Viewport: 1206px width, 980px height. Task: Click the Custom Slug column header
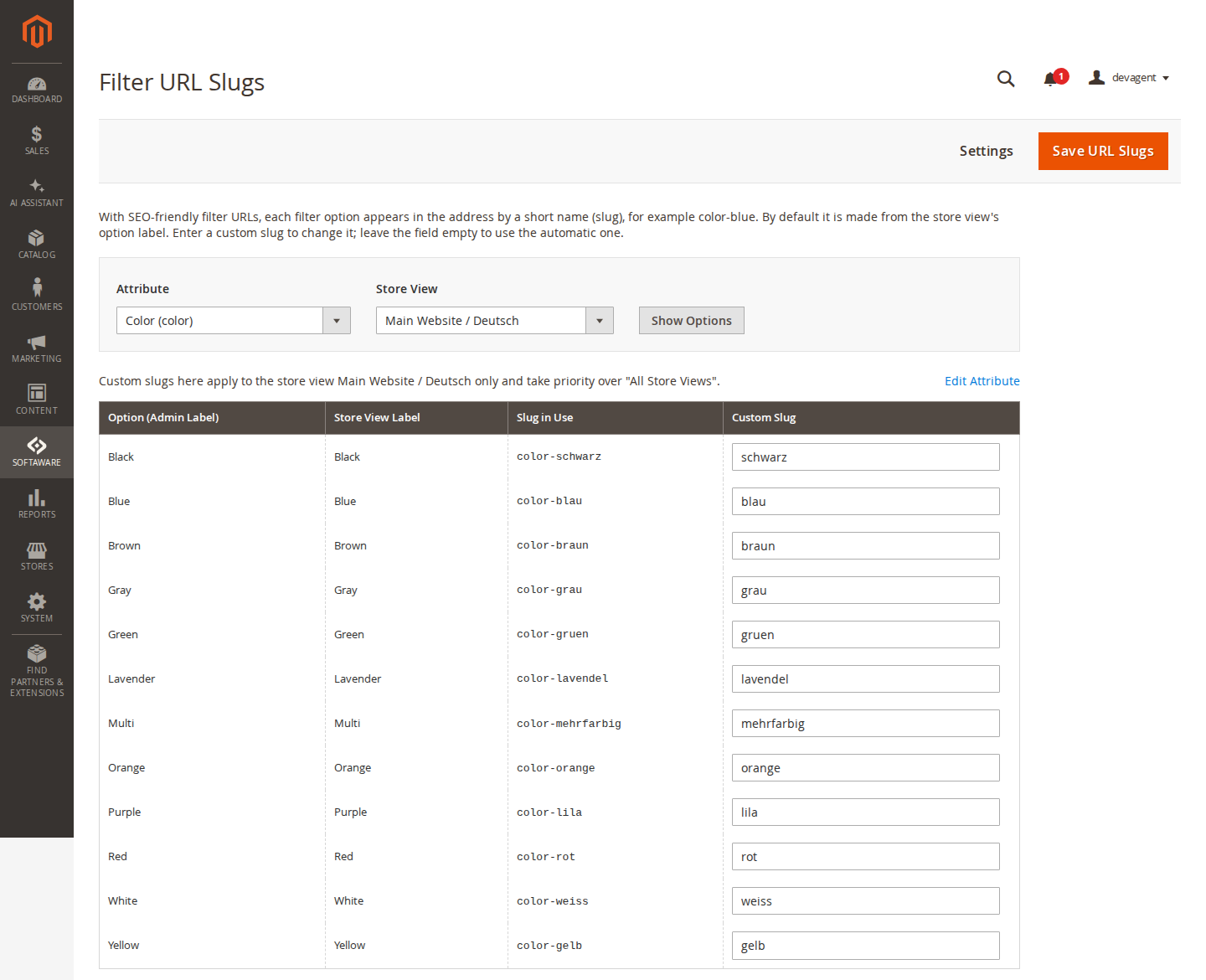tap(871, 418)
